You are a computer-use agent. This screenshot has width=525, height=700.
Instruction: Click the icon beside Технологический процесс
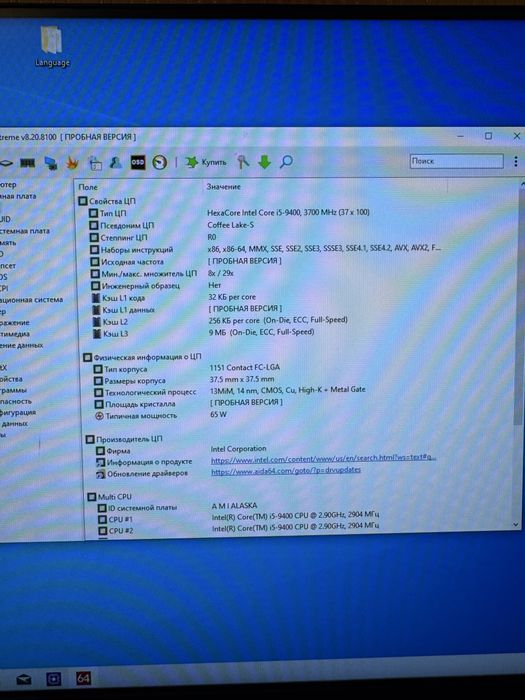click(x=98, y=393)
